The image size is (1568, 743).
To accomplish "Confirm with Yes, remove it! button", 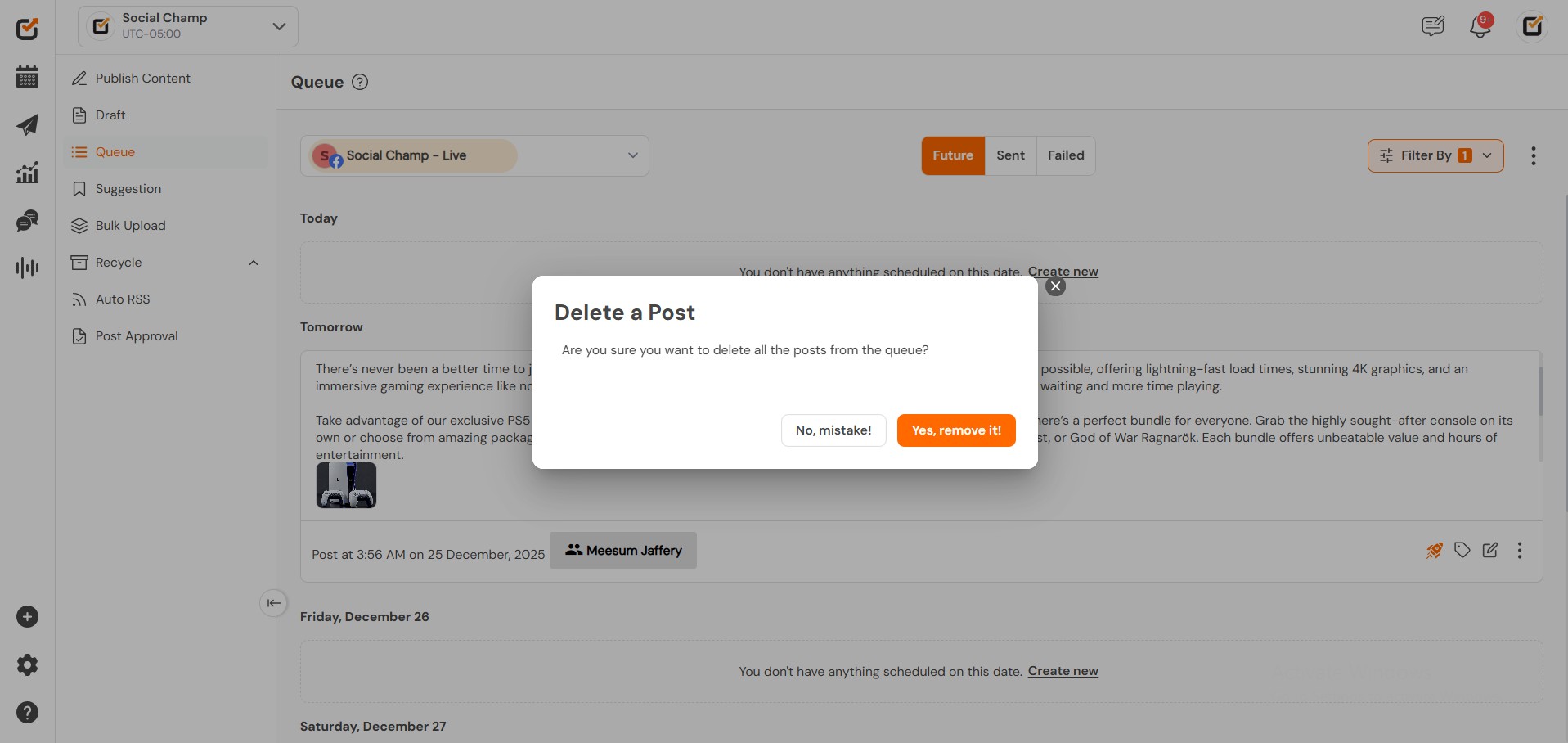I will (955, 430).
